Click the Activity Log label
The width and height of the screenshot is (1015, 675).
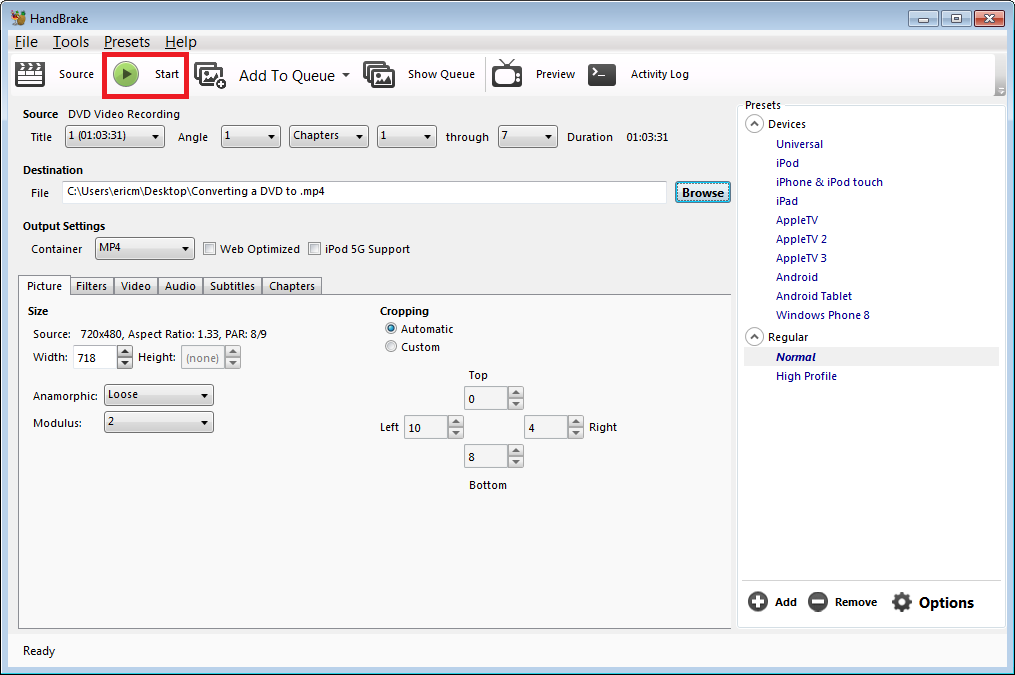pyautogui.click(x=660, y=74)
